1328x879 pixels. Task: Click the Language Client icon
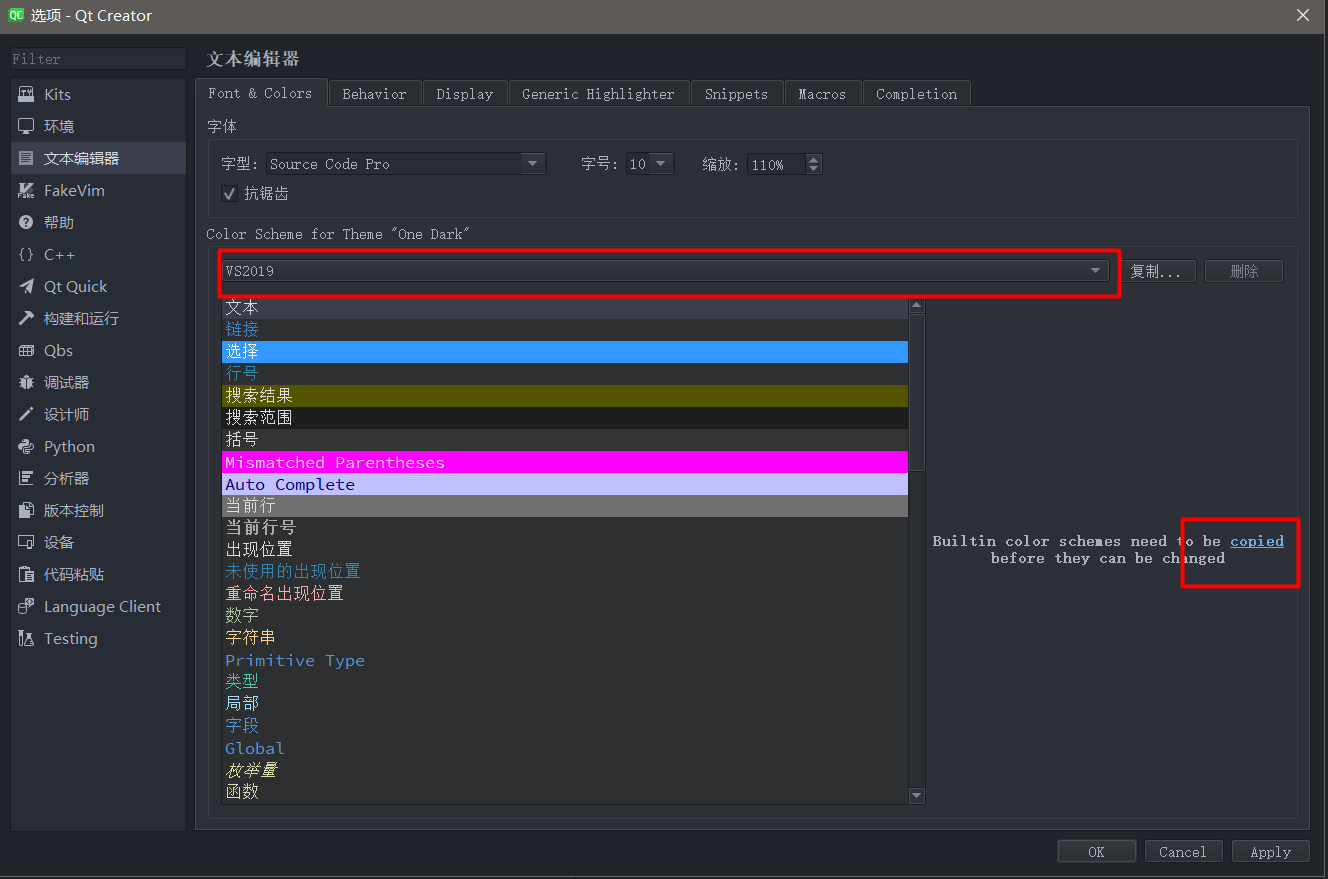(26, 606)
